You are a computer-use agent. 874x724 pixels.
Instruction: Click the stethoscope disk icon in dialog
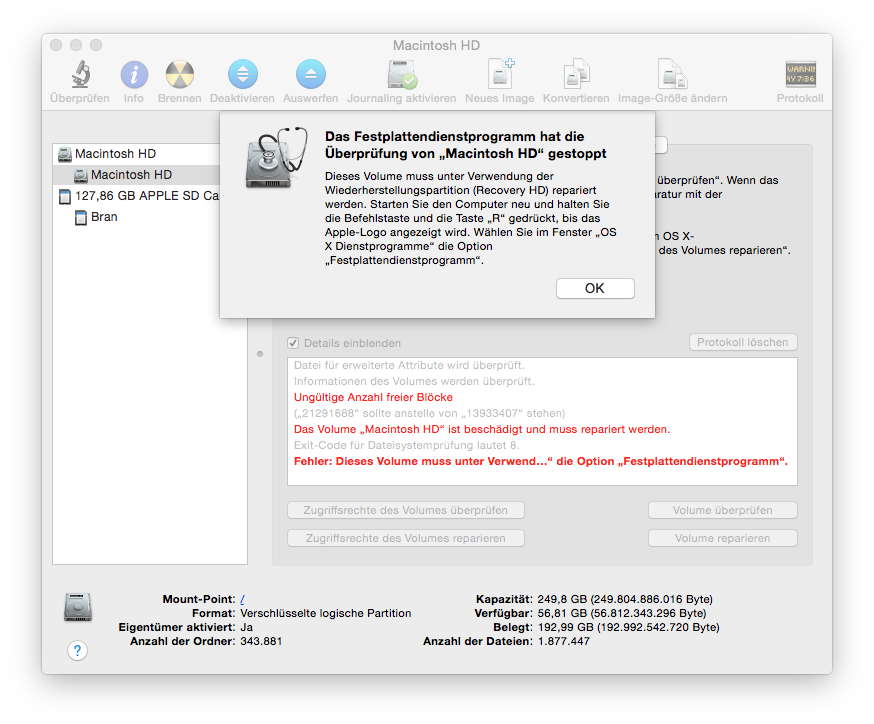click(x=275, y=158)
